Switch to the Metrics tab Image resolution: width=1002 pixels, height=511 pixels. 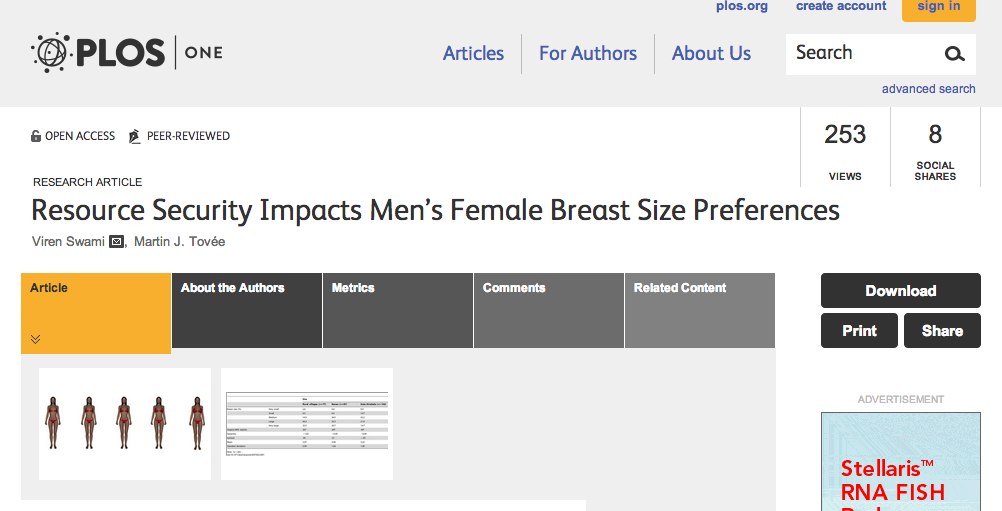coord(398,310)
